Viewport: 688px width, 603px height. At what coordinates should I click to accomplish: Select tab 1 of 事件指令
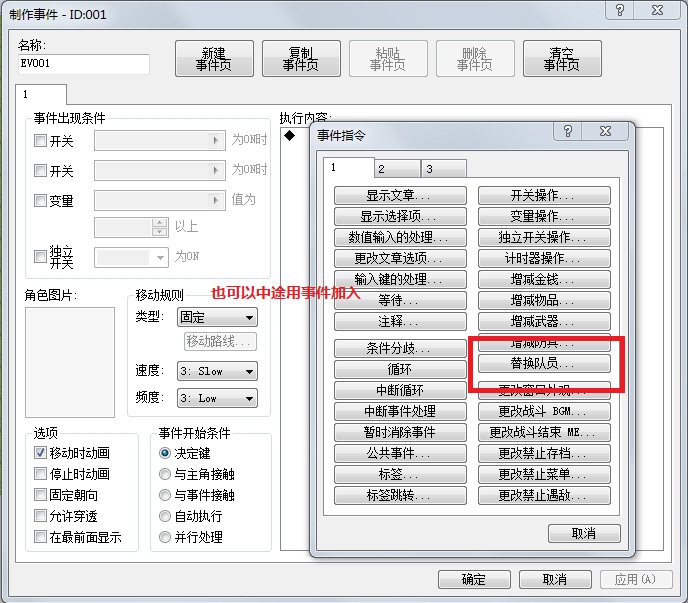(348, 168)
